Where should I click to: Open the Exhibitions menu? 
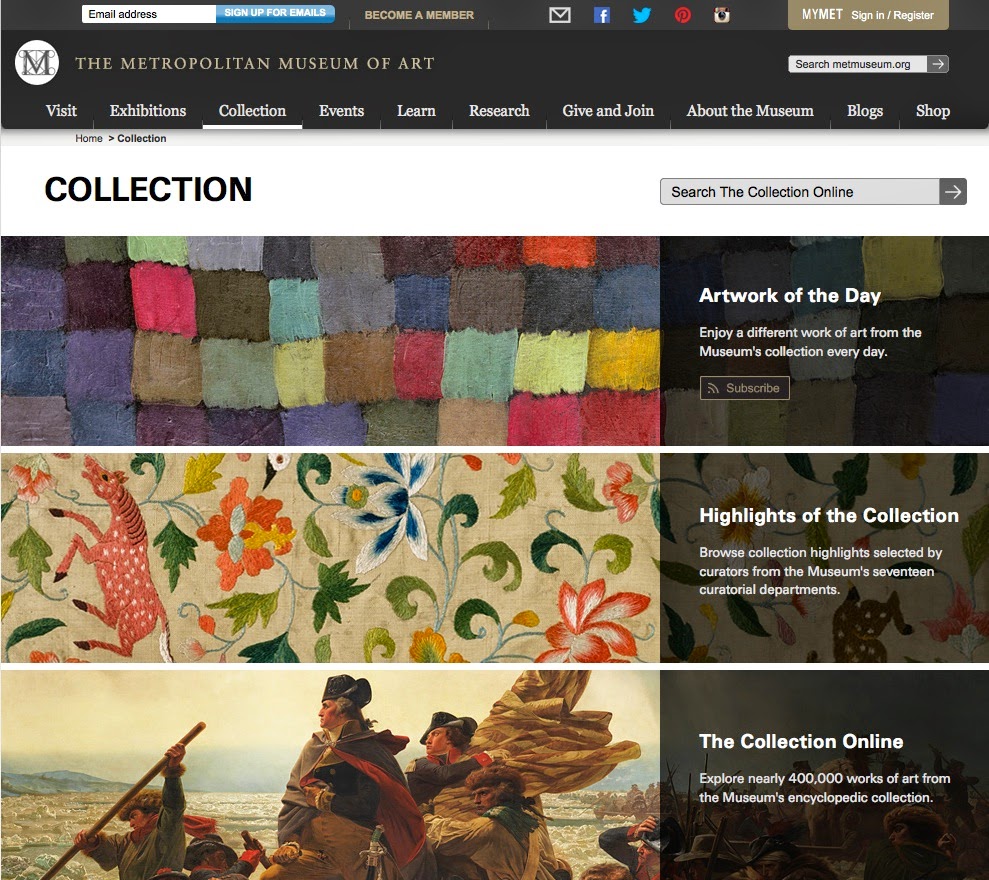[x=148, y=110]
